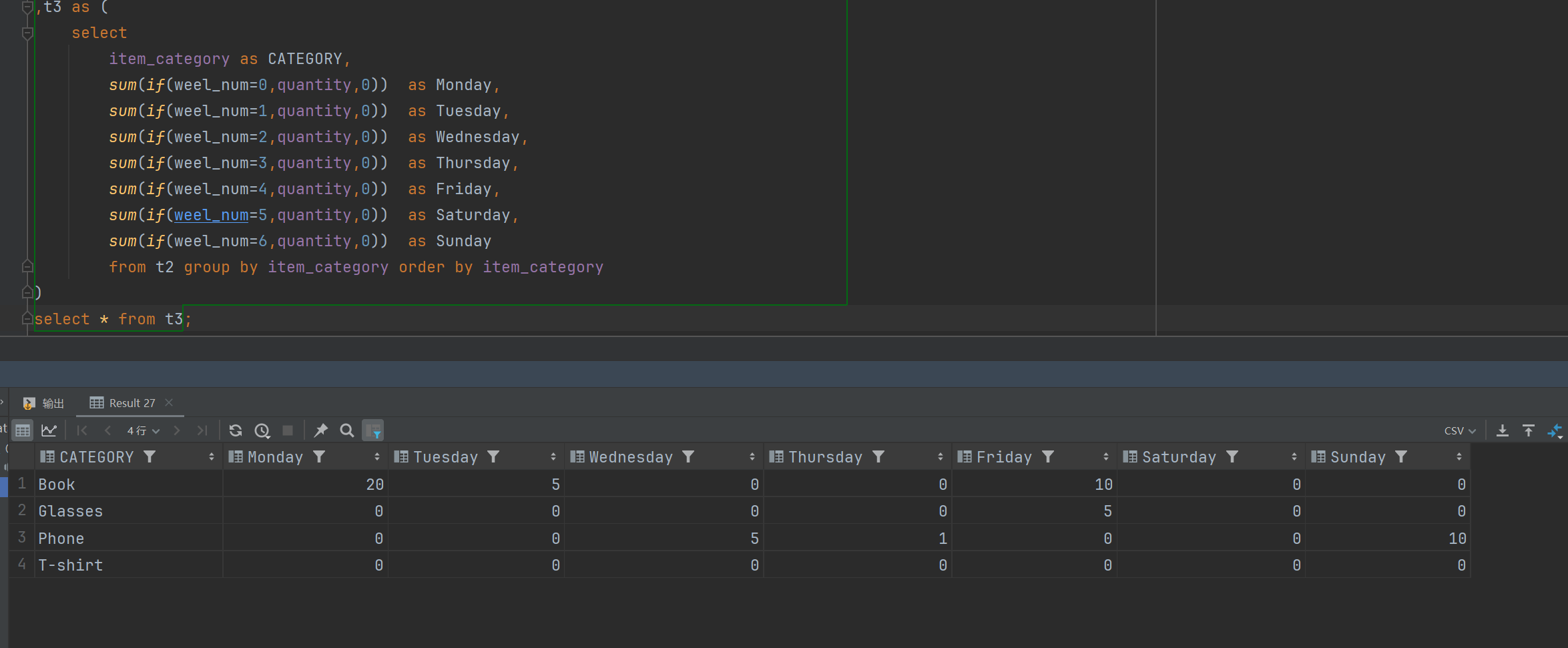
Task: Collapse the 't3 as (' code fold
Action: pos(27,7)
